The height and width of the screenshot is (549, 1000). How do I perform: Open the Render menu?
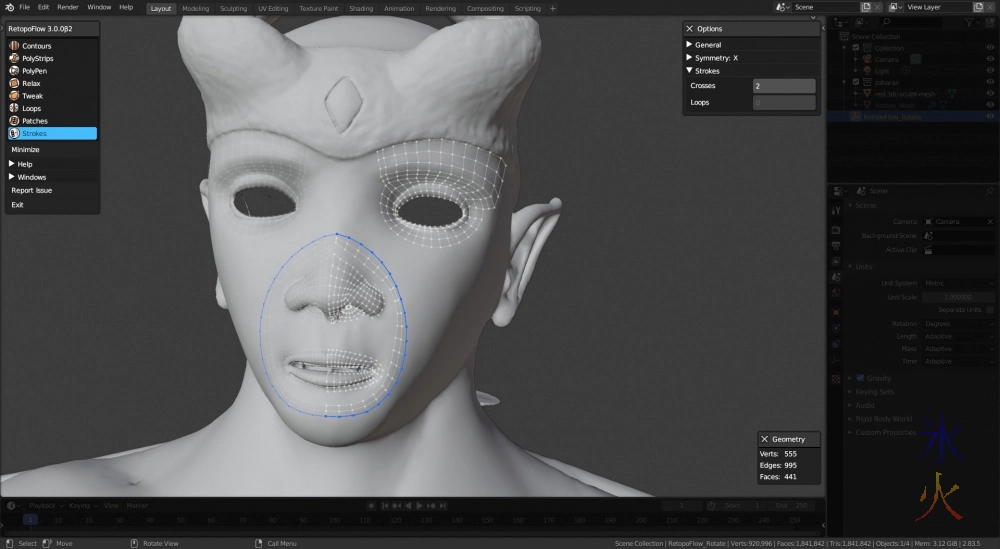click(x=67, y=7)
